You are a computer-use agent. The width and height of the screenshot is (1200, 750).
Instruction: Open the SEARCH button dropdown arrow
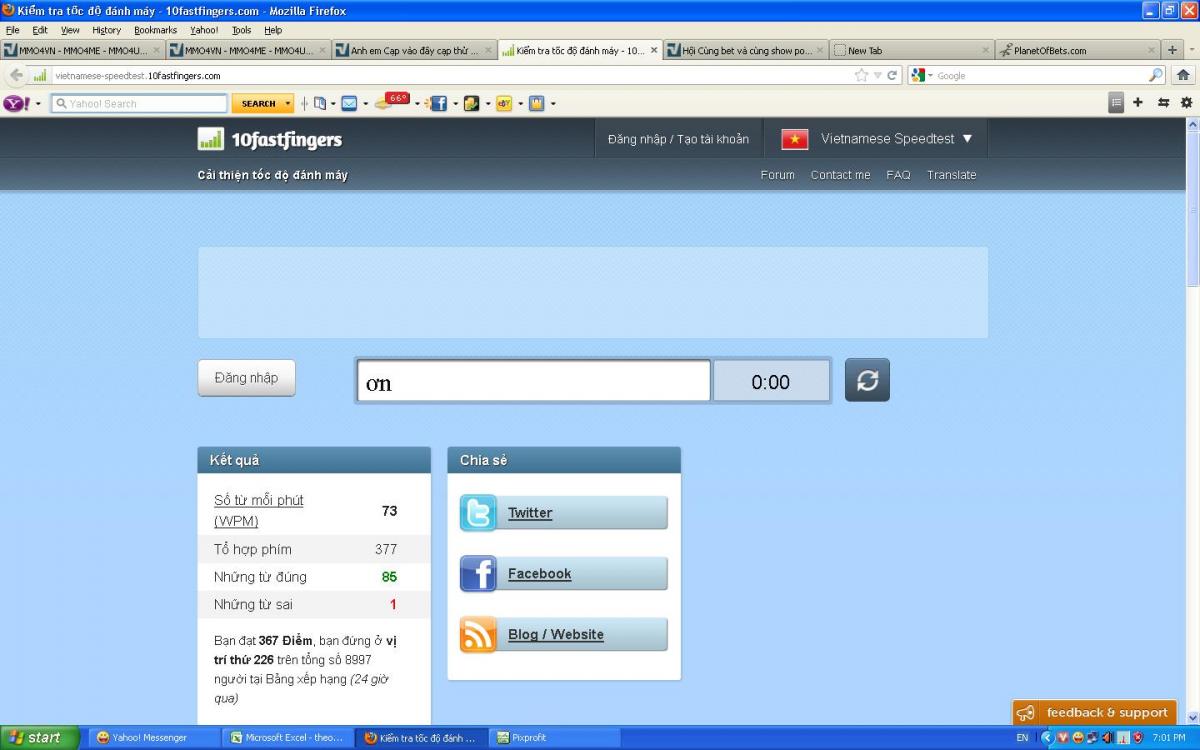click(288, 103)
